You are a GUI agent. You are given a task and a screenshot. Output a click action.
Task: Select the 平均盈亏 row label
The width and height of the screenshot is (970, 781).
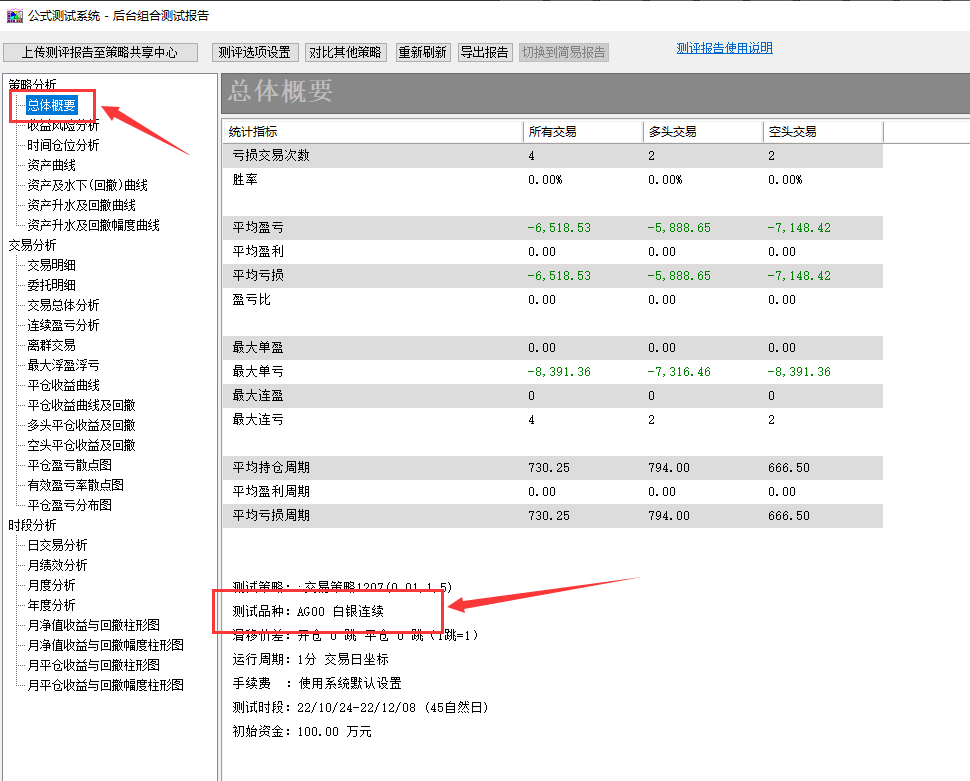pos(258,228)
